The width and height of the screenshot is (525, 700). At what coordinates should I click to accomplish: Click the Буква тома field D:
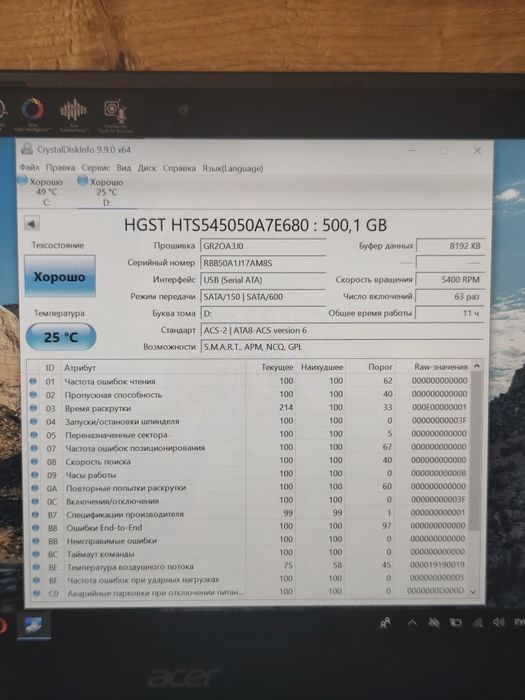(263, 313)
